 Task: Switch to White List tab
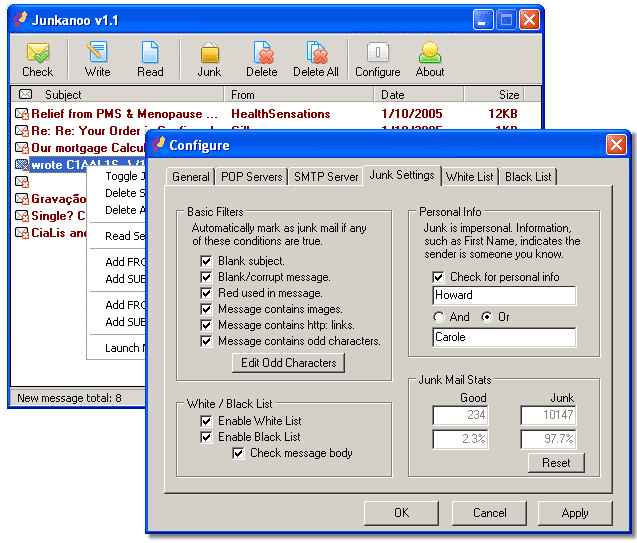[470, 177]
